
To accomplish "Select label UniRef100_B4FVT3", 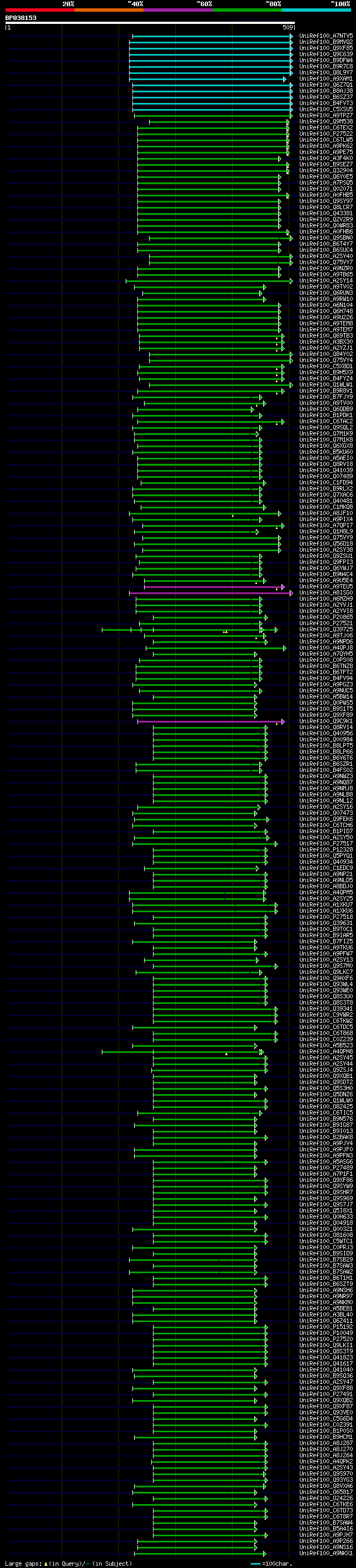I will (325, 103).
